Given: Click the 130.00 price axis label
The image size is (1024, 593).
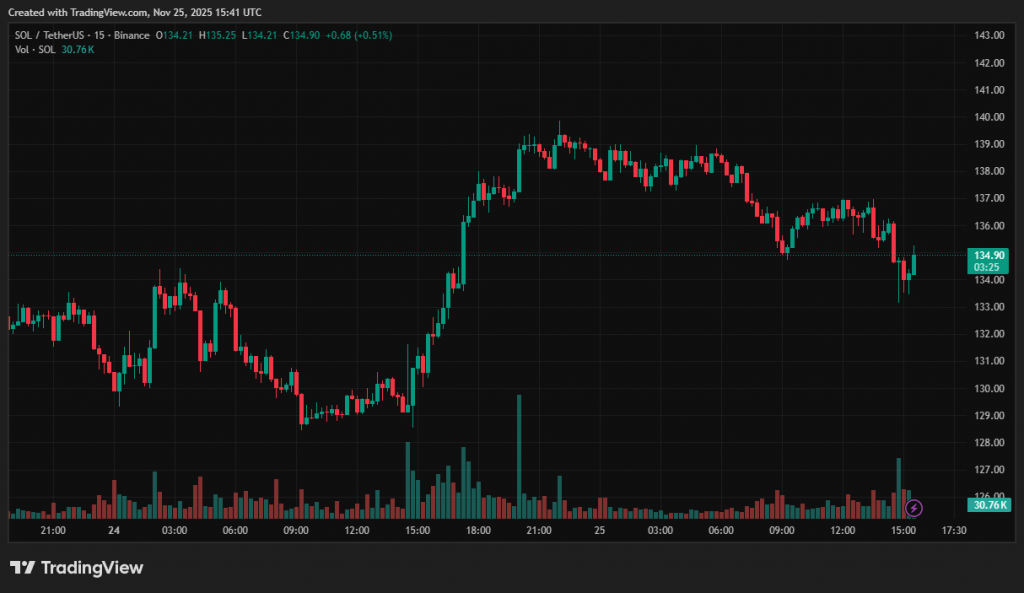Looking at the screenshot, I should (988, 388).
